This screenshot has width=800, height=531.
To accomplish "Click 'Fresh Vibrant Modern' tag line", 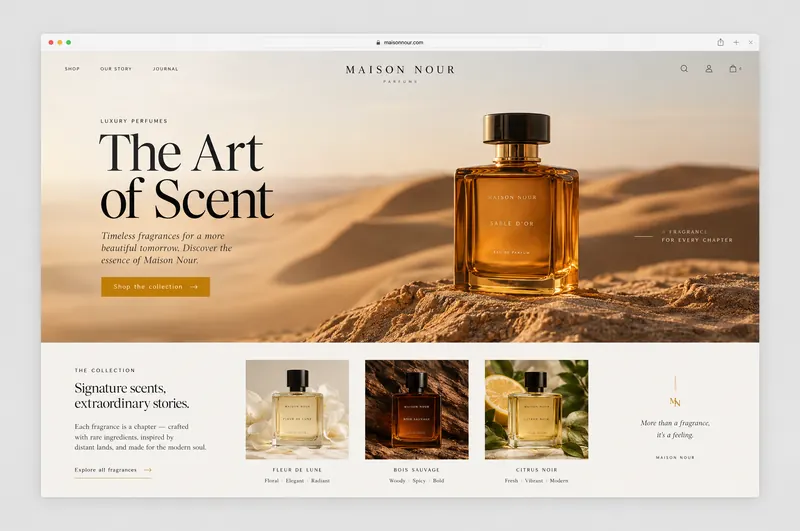I will pyautogui.click(x=536, y=481).
